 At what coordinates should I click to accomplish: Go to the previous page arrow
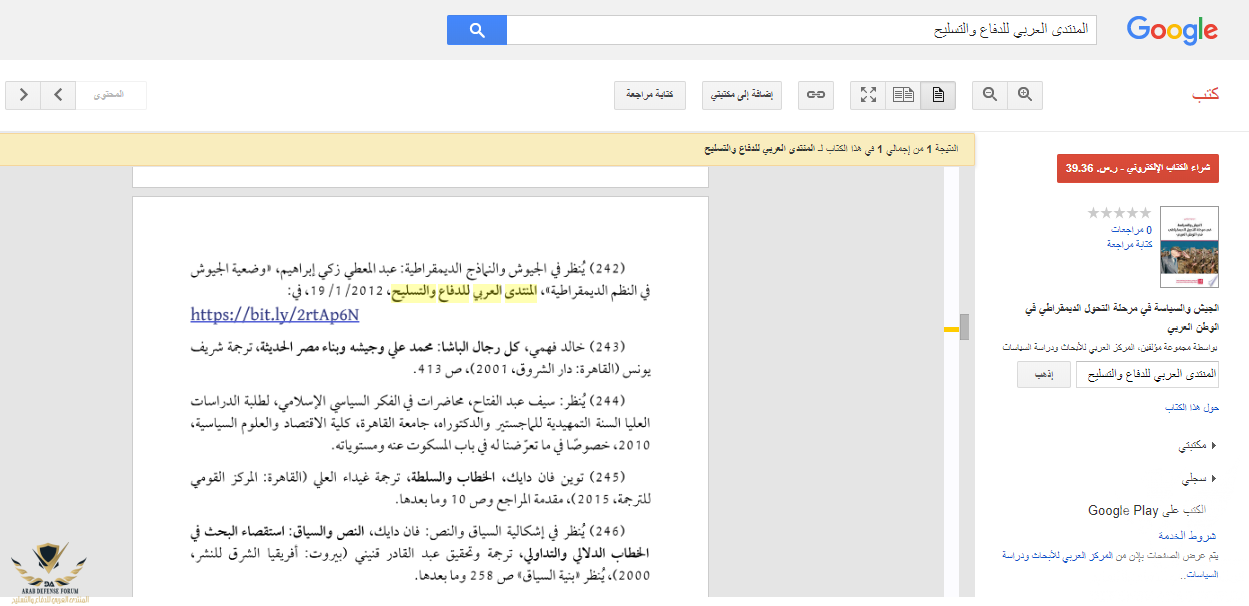pos(58,95)
